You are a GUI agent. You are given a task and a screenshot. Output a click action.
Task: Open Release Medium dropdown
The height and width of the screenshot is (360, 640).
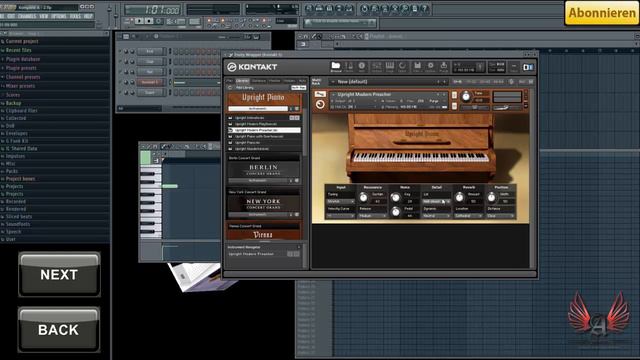373,216
